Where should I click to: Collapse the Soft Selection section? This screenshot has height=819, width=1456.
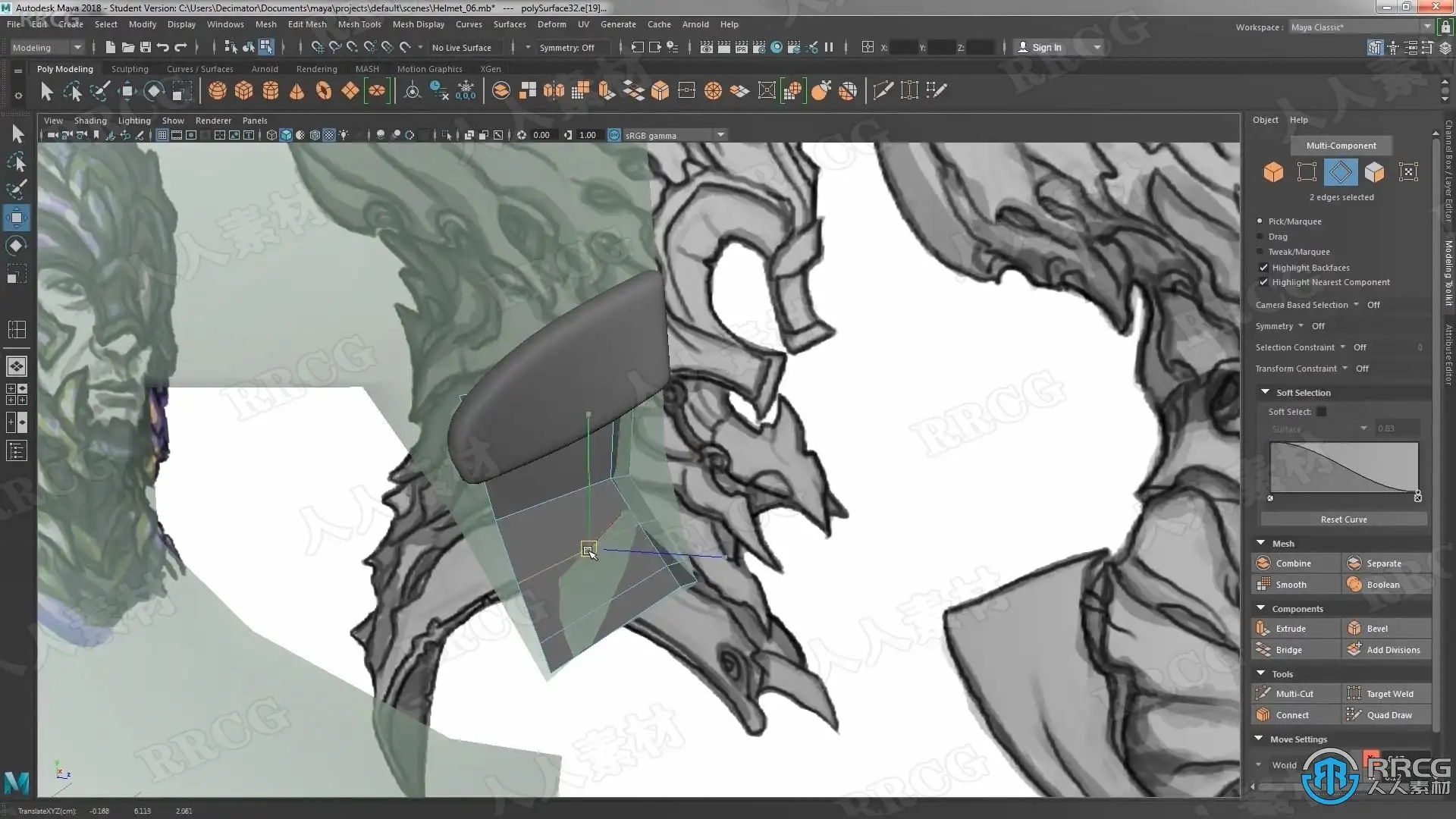pyautogui.click(x=1265, y=392)
